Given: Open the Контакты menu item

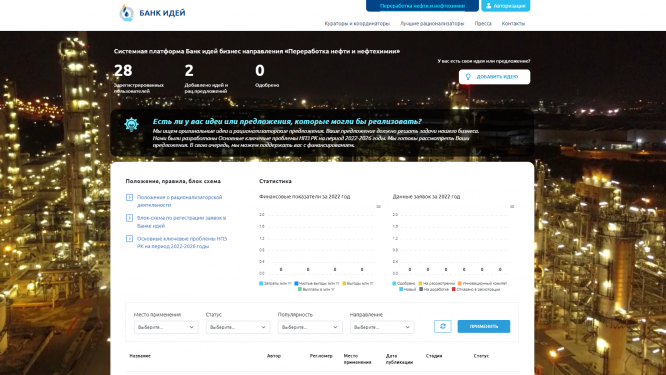Looking at the screenshot, I should point(513,24).
